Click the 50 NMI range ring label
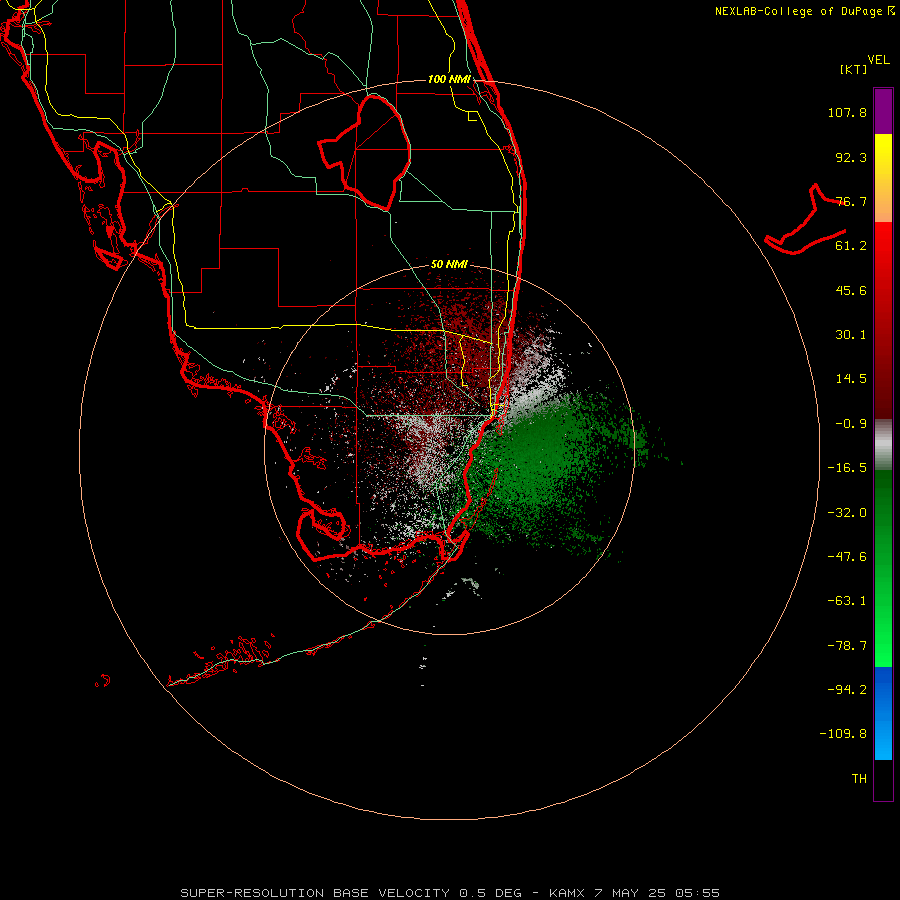This screenshot has width=900, height=900. point(449,265)
